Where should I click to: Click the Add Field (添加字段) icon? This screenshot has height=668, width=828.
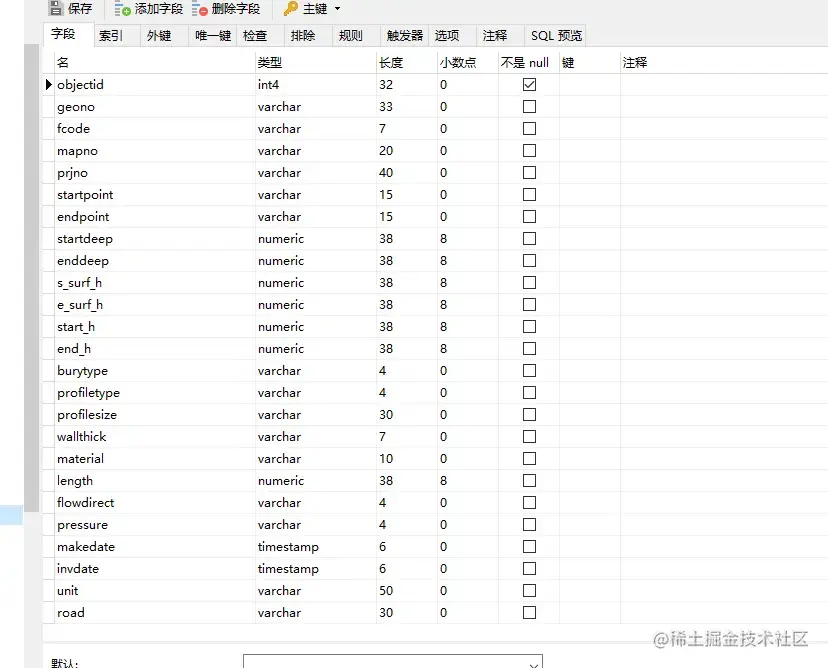click(x=122, y=9)
